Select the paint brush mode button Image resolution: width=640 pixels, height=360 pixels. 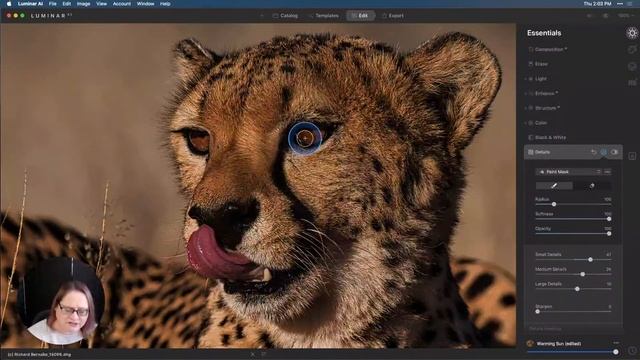click(x=554, y=186)
